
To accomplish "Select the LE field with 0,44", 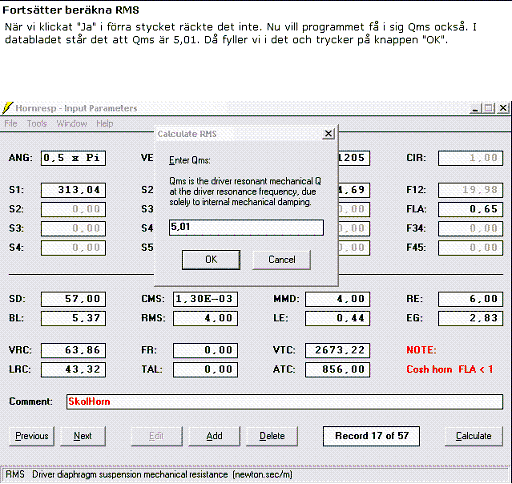I will (337, 318).
